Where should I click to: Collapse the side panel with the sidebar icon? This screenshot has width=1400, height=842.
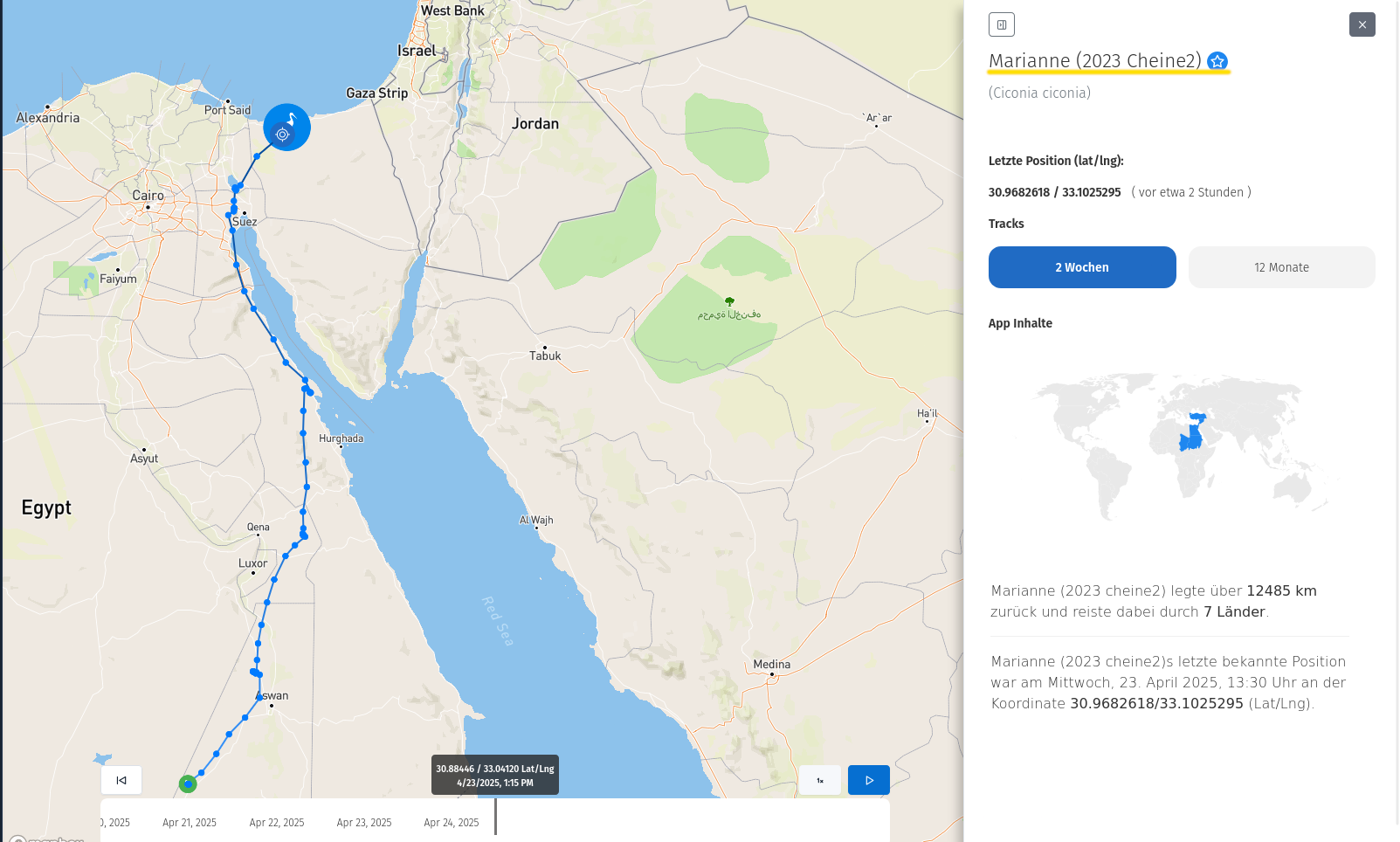coord(1001,24)
